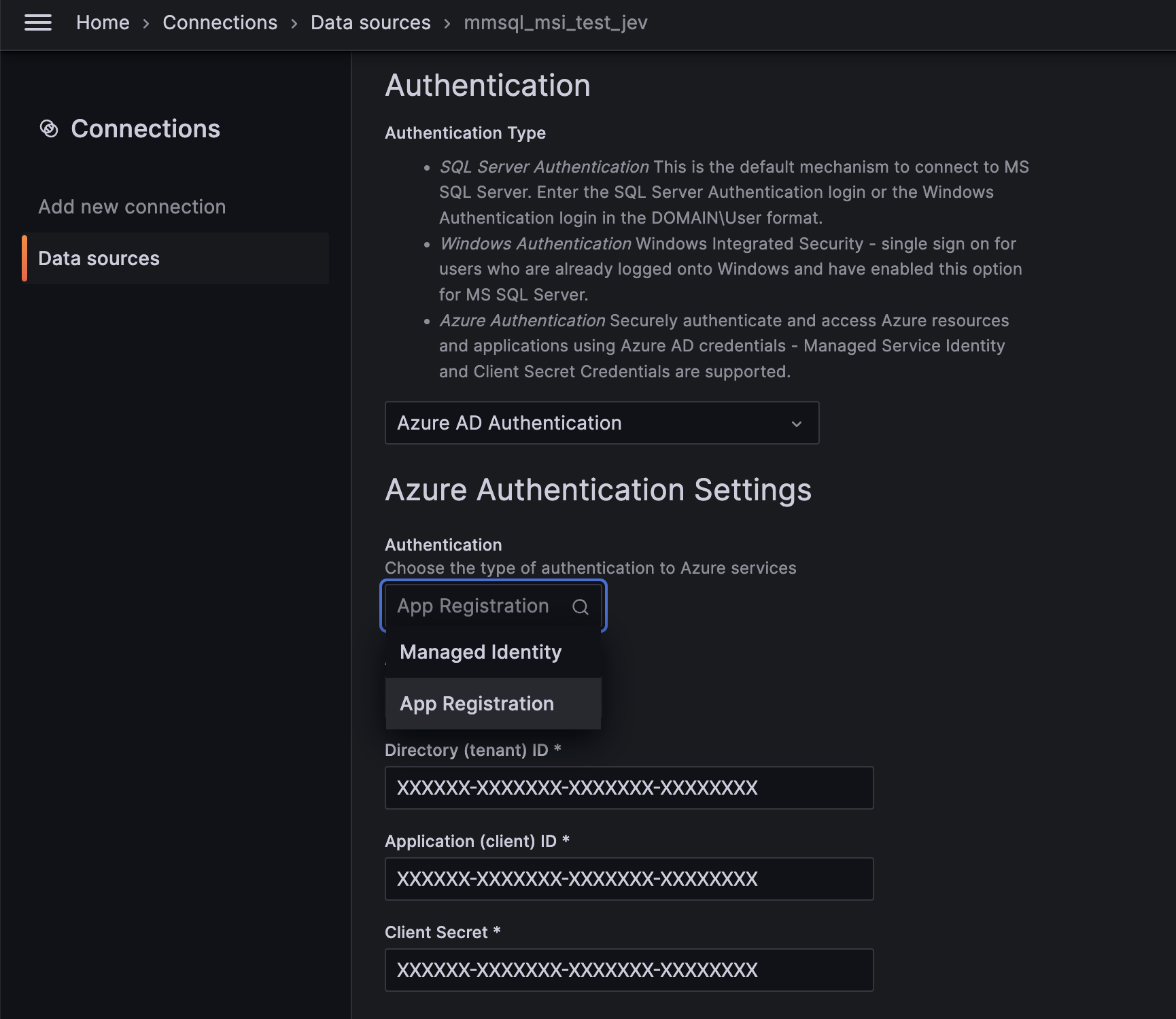1176x1019 pixels.
Task: Click the Client Secret input field
Action: (x=629, y=969)
